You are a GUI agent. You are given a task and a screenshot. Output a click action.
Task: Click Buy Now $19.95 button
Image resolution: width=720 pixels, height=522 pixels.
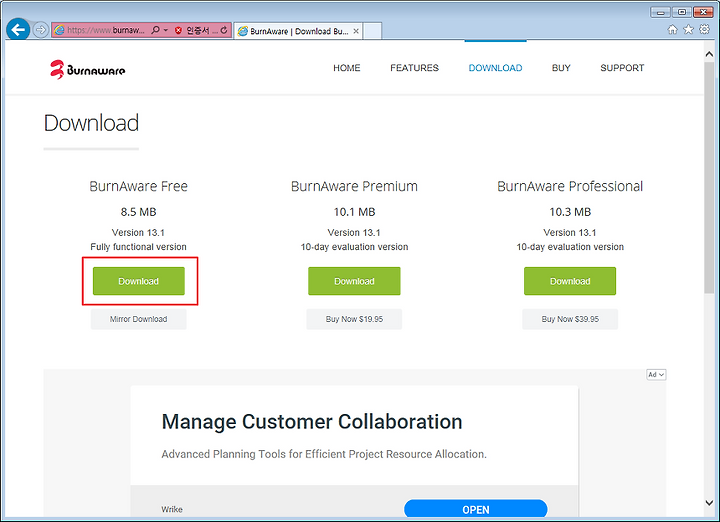tap(354, 319)
